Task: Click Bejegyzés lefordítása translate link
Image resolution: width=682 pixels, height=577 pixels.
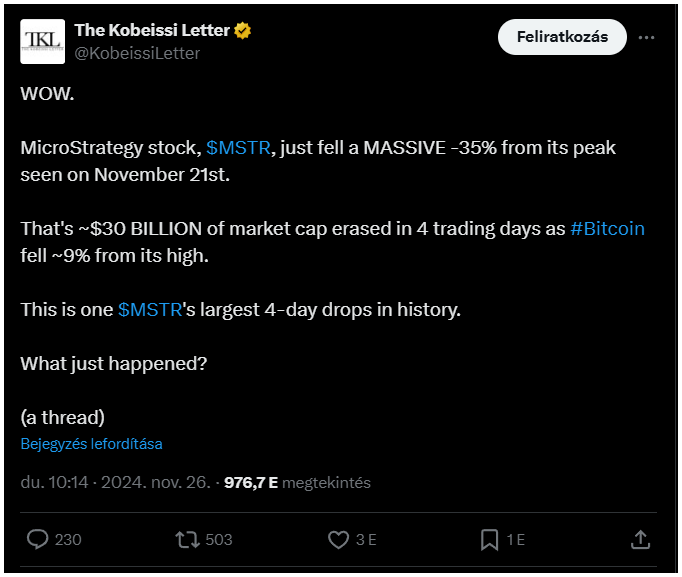Action: tap(91, 444)
